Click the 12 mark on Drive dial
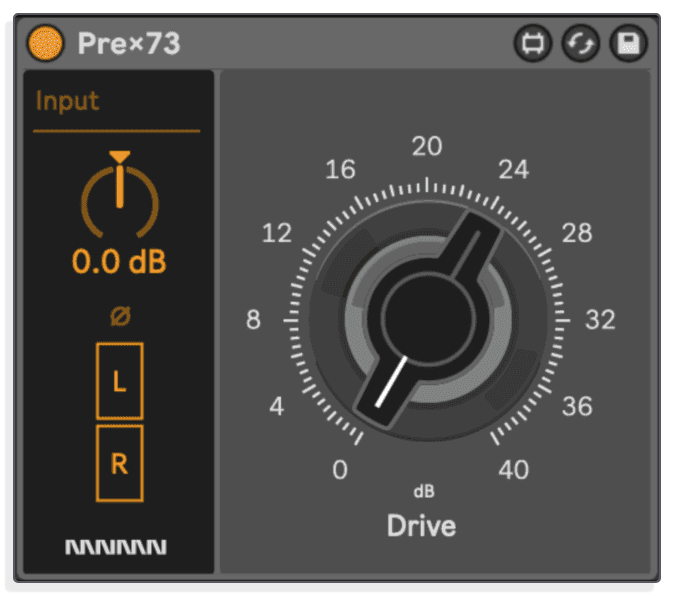This screenshot has width=674, height=596. pos(276,233)
